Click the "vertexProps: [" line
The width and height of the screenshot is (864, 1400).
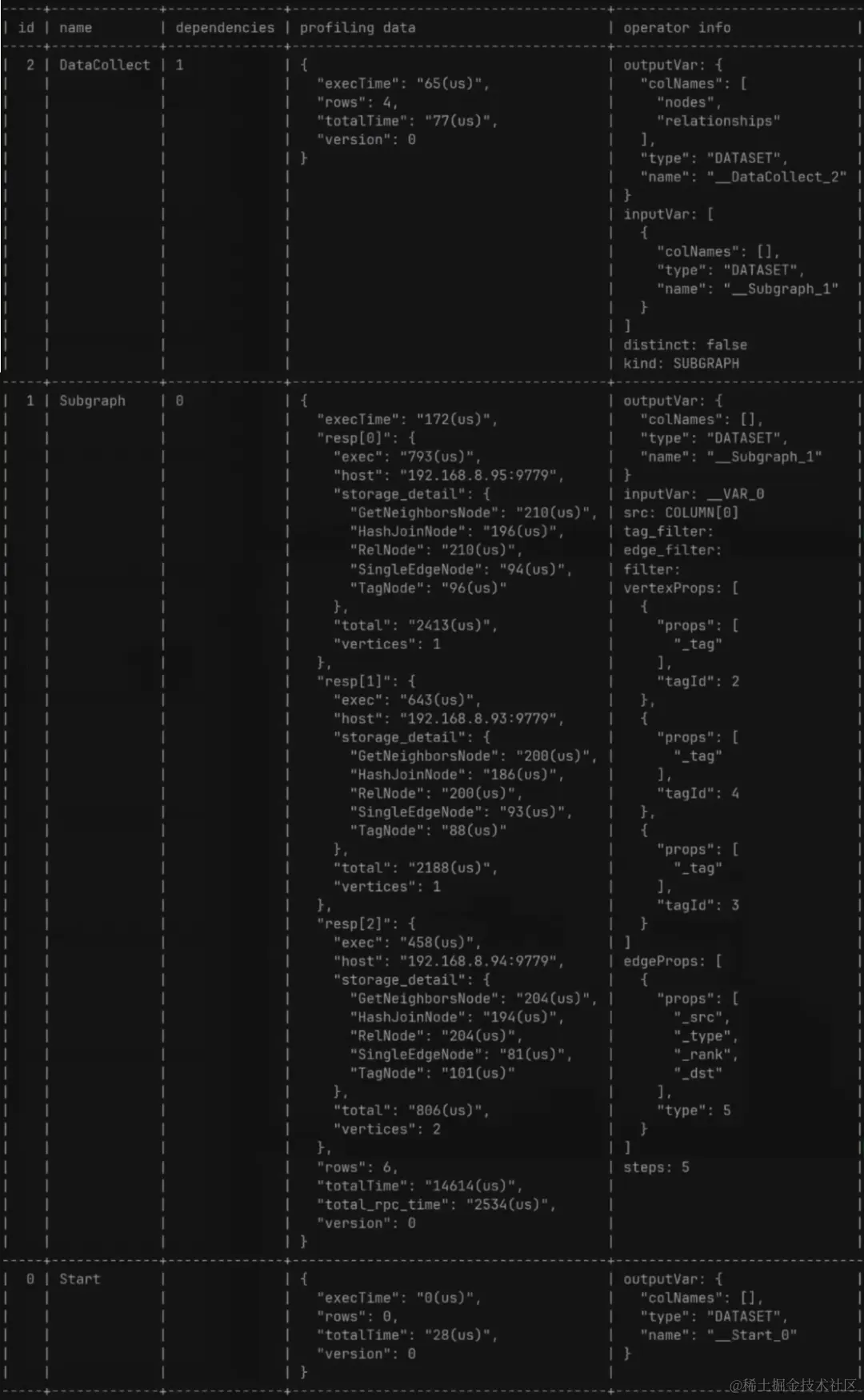681,588
